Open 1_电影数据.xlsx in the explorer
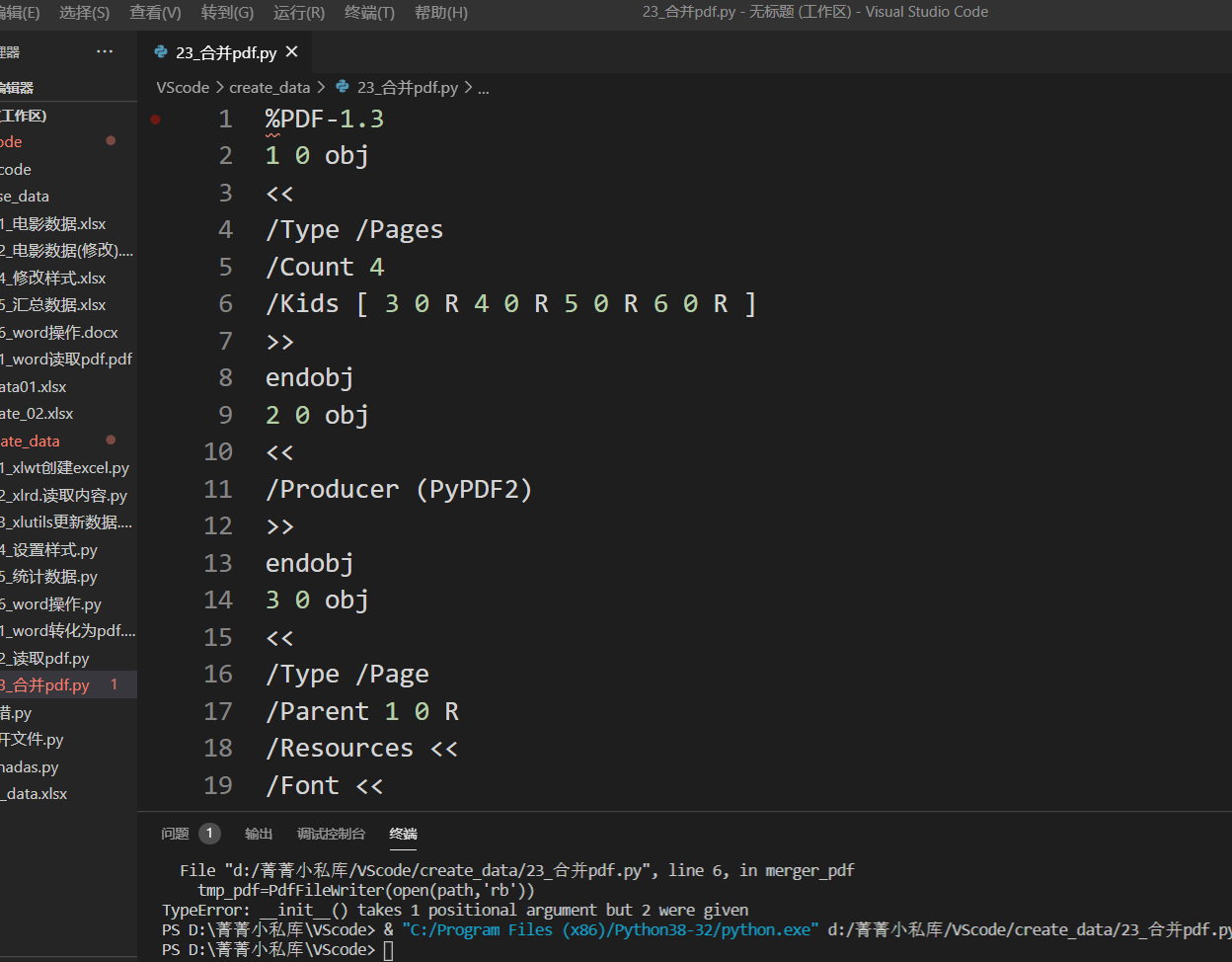The image size is (1232, 962). tap(53, 224)
